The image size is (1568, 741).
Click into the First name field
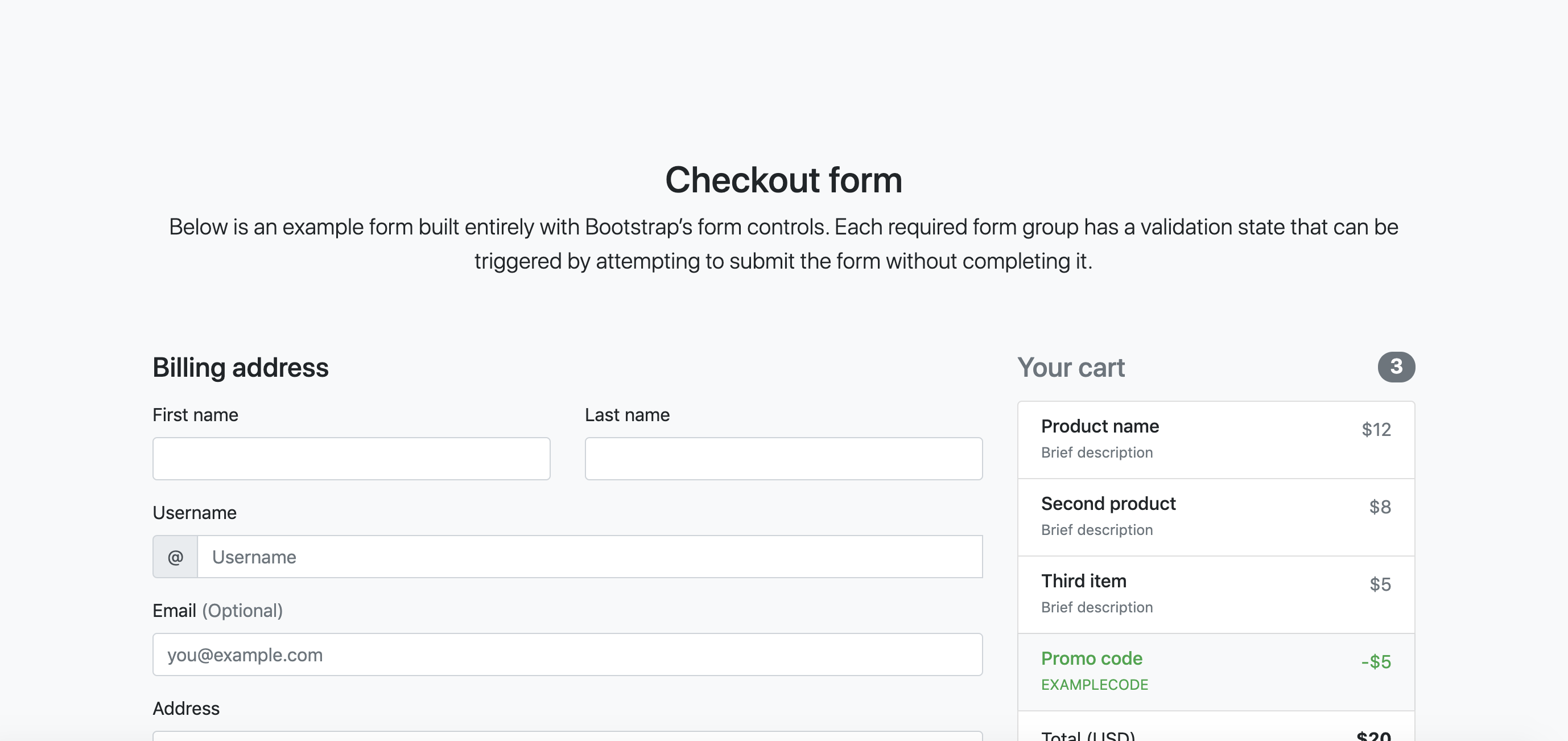[x=351, y=459]
